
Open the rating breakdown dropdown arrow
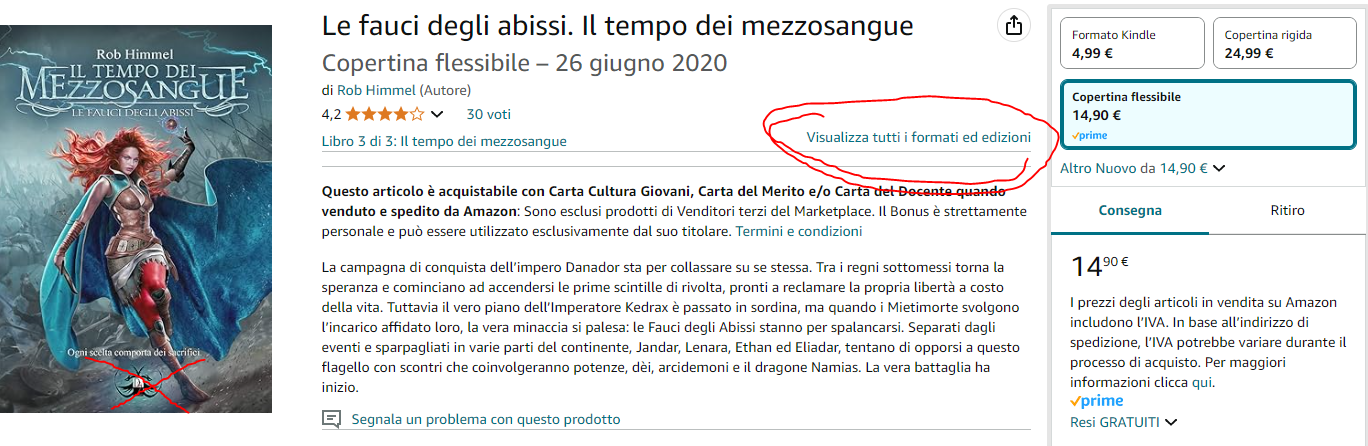pos(436,114)
